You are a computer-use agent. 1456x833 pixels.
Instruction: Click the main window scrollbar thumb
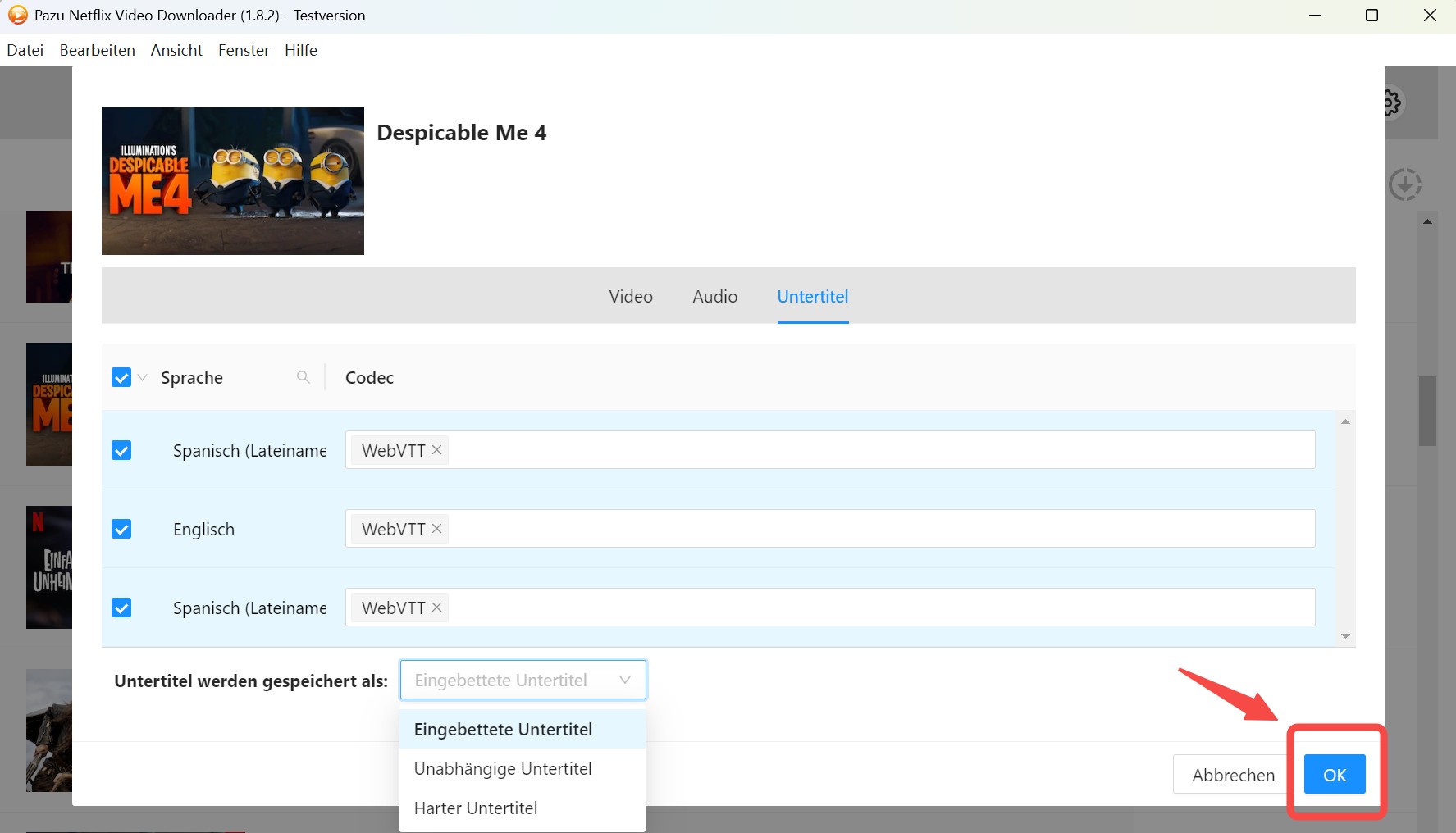1428,411
